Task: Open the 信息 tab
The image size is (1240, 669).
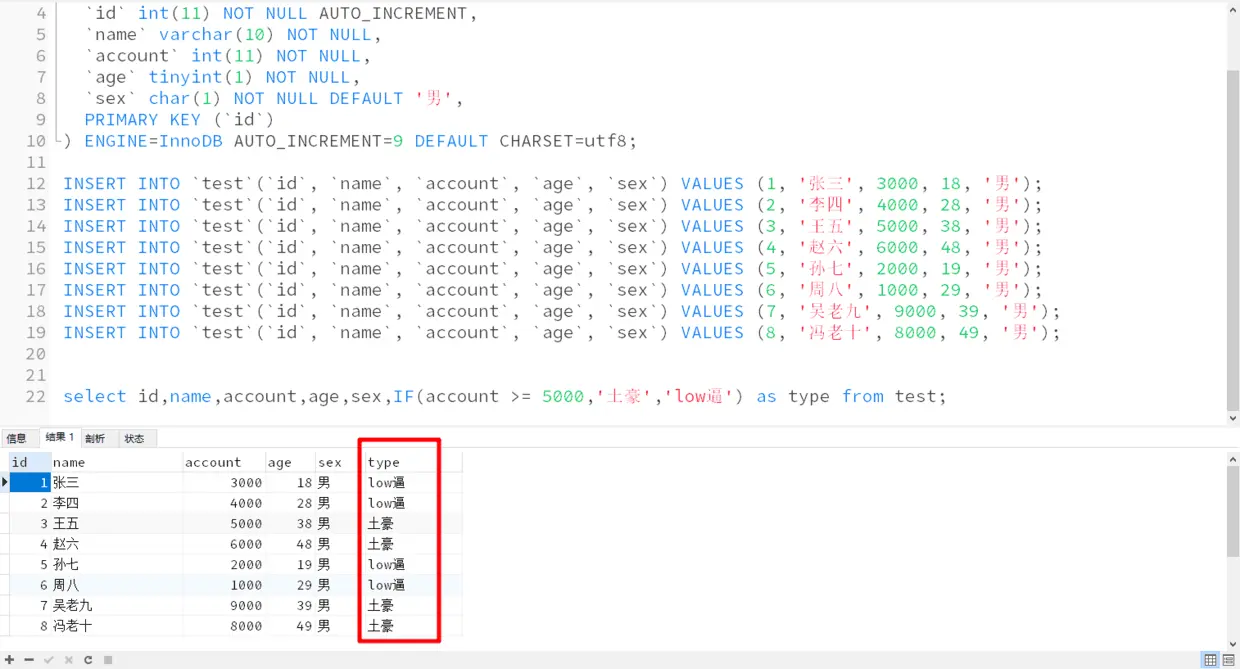Action: (17, 438)
